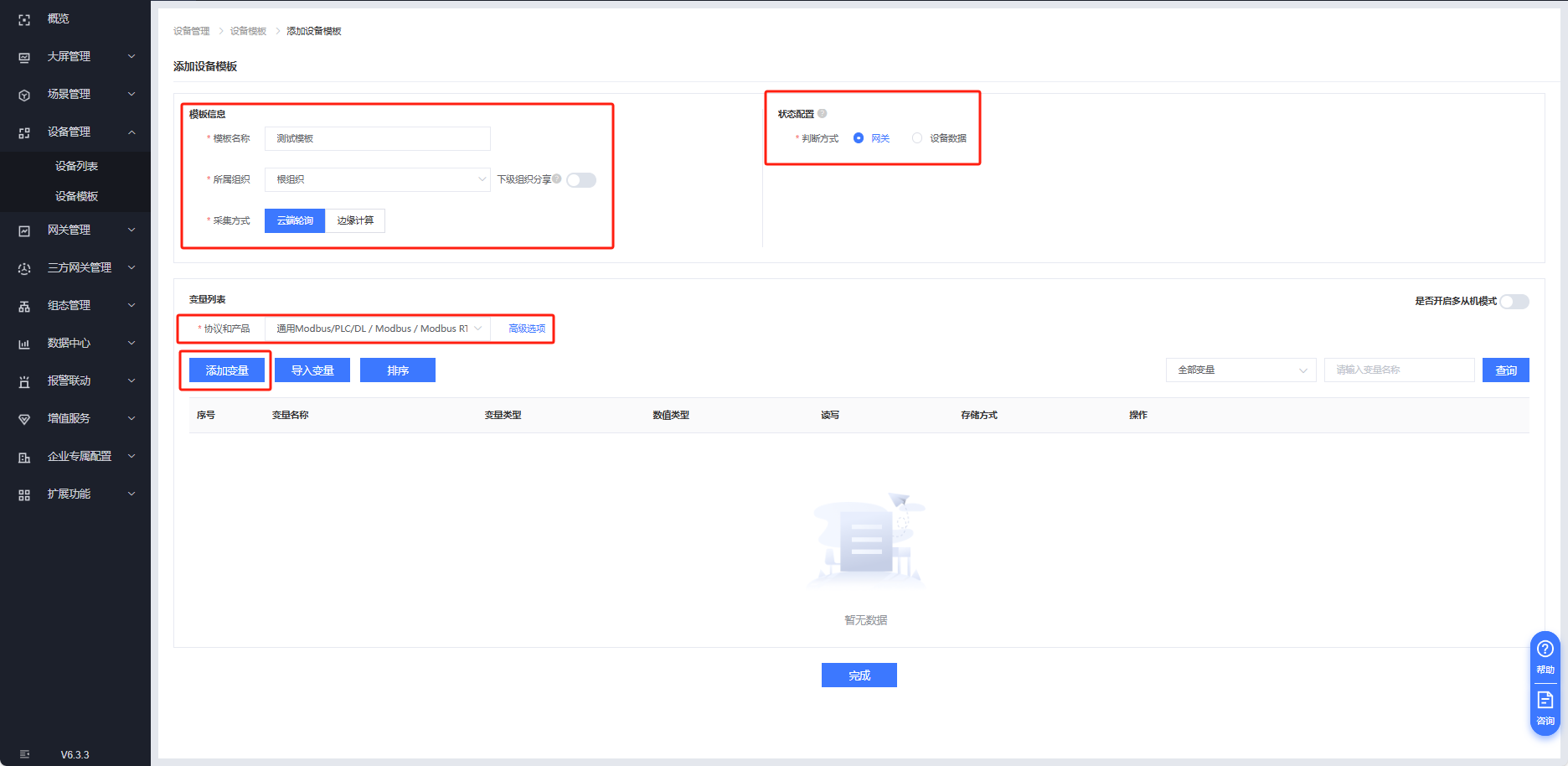Screen dimensions: 1568x766
Task: Open the 全部变量 filter dropdown
Action: tap(1240, 370)
